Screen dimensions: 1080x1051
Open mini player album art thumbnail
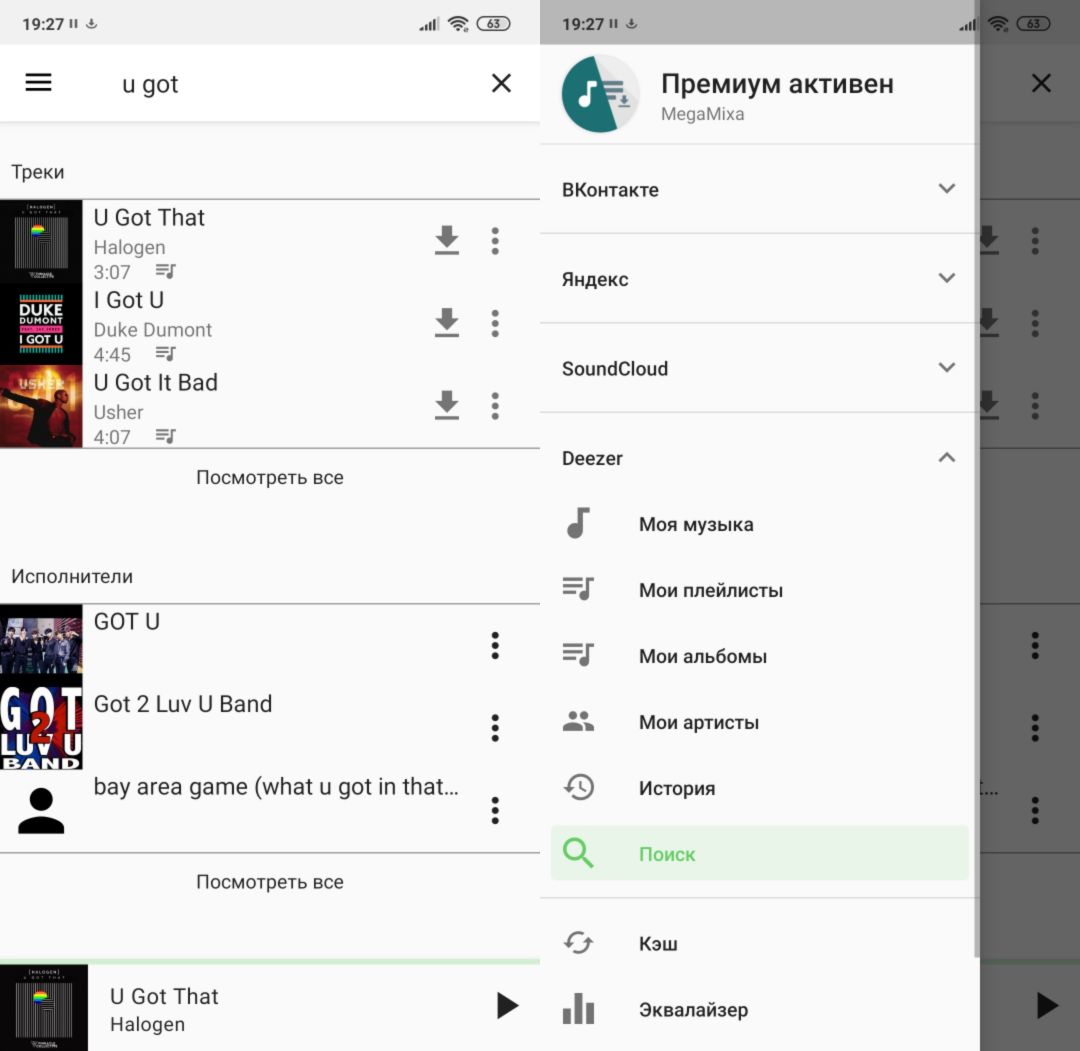[43, 1008]
